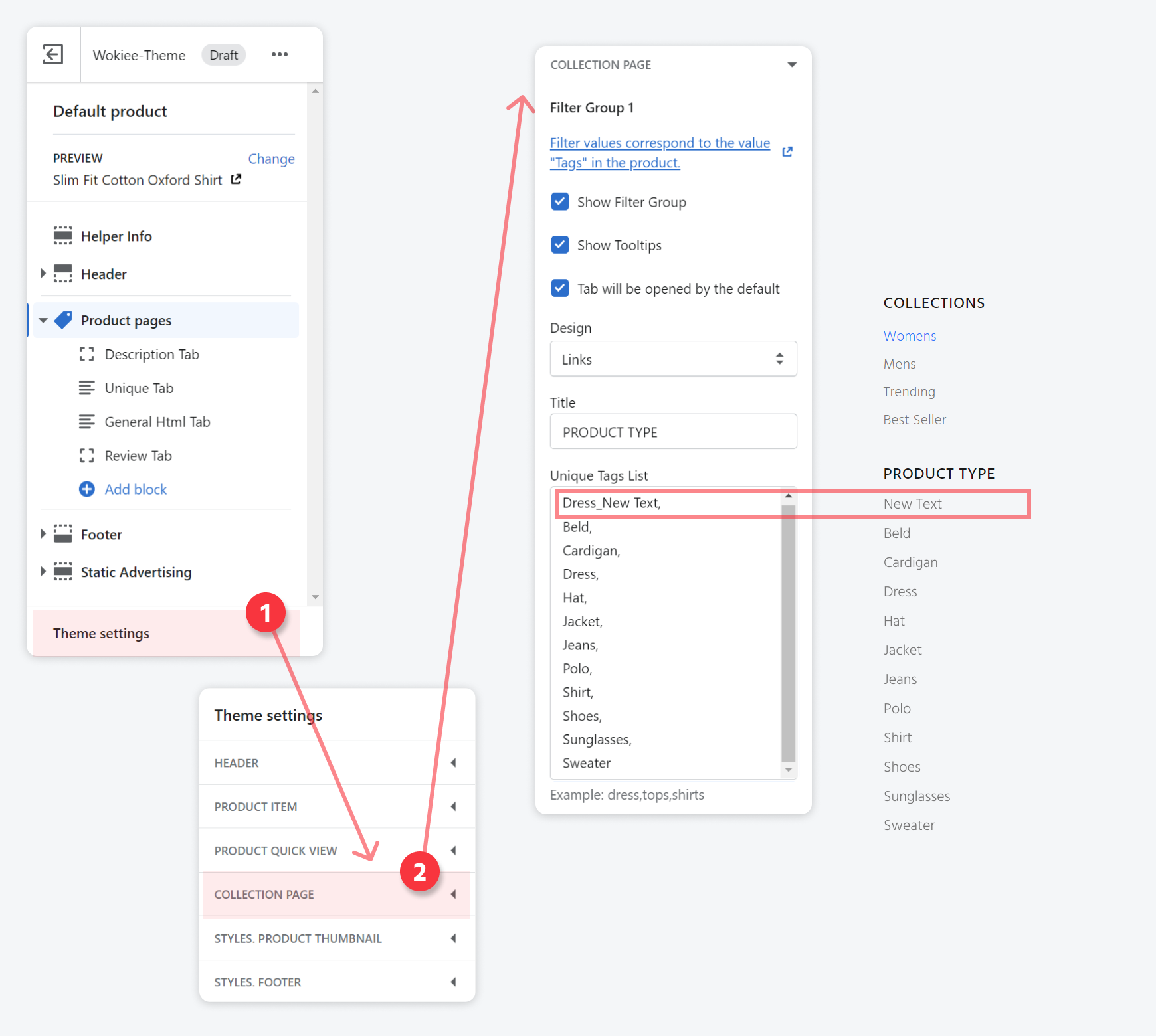Click the Change preview link
This screenshot has height=1036, width=1156.
click(271, 159)
